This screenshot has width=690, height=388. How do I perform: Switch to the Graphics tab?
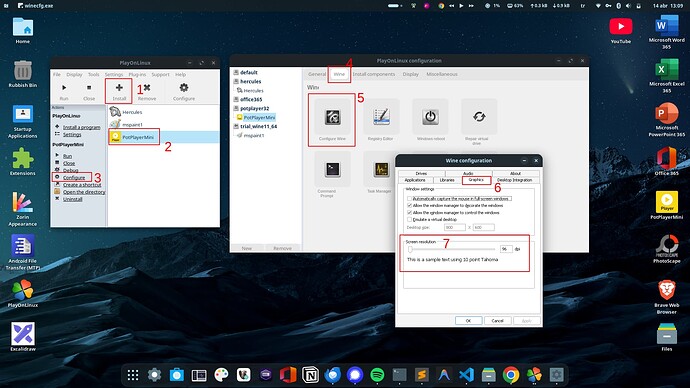pos(476,180)
